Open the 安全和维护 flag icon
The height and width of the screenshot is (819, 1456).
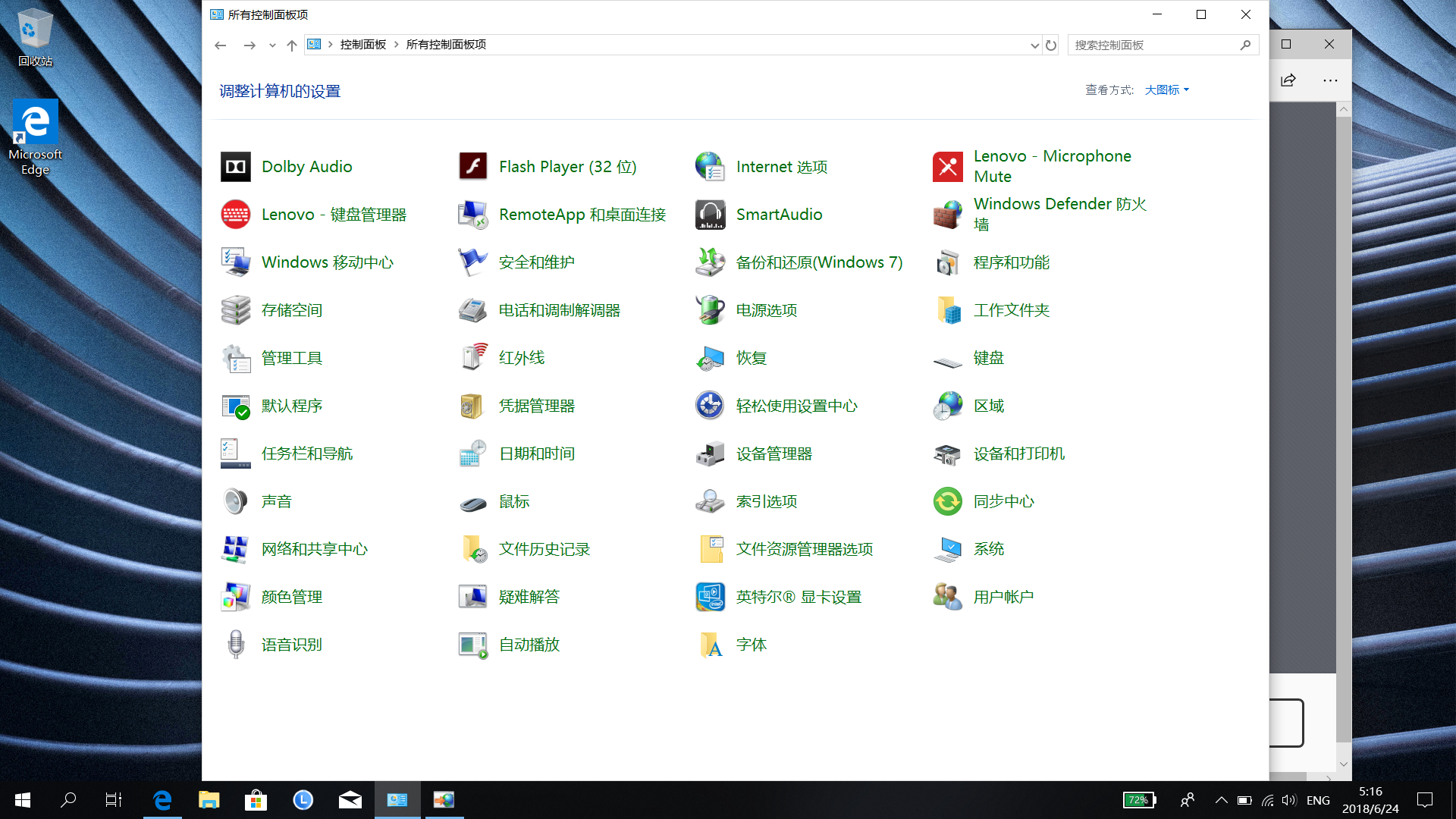(x=473, y=262)
